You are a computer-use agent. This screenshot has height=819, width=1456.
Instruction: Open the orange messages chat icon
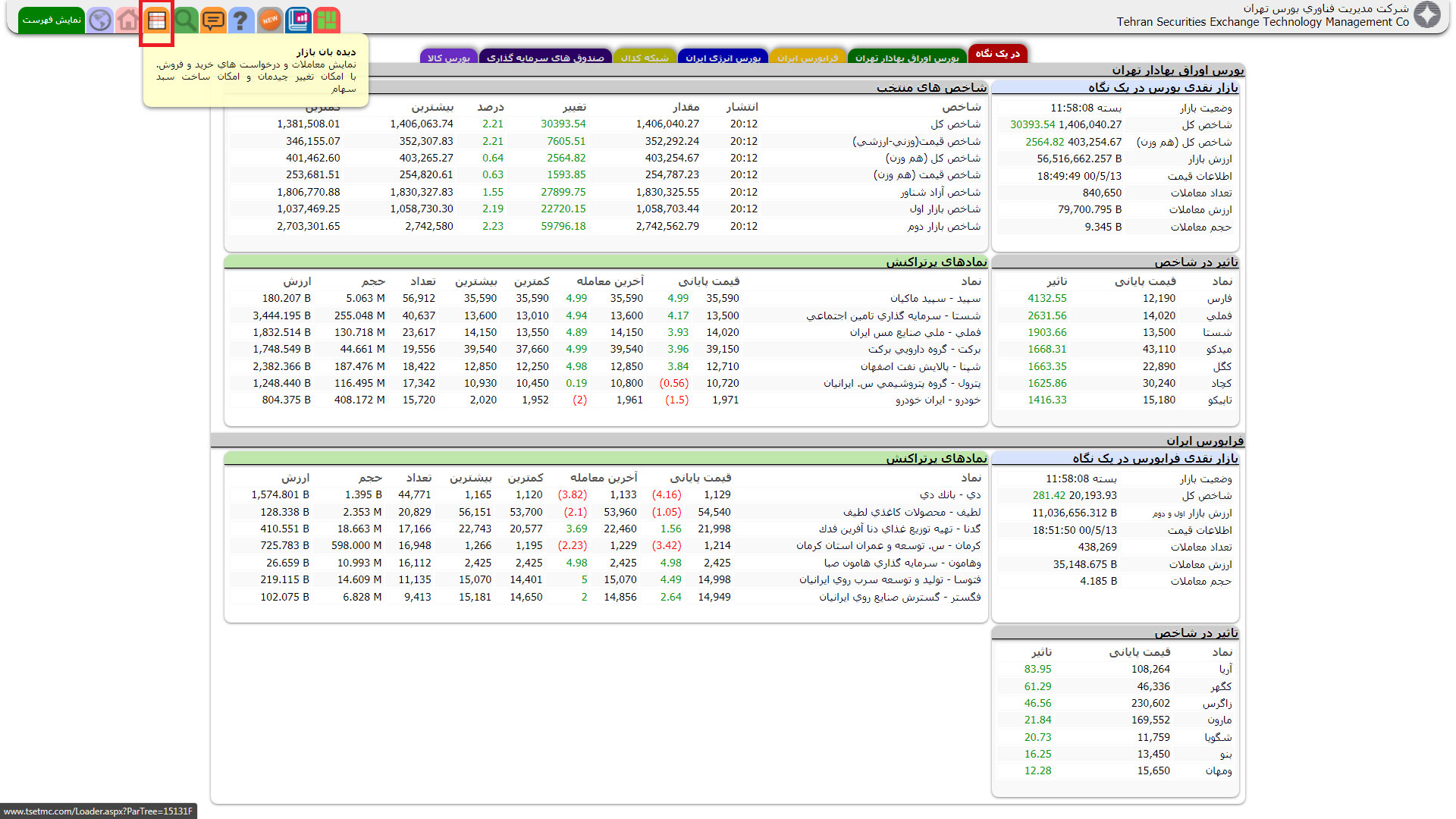213,20
